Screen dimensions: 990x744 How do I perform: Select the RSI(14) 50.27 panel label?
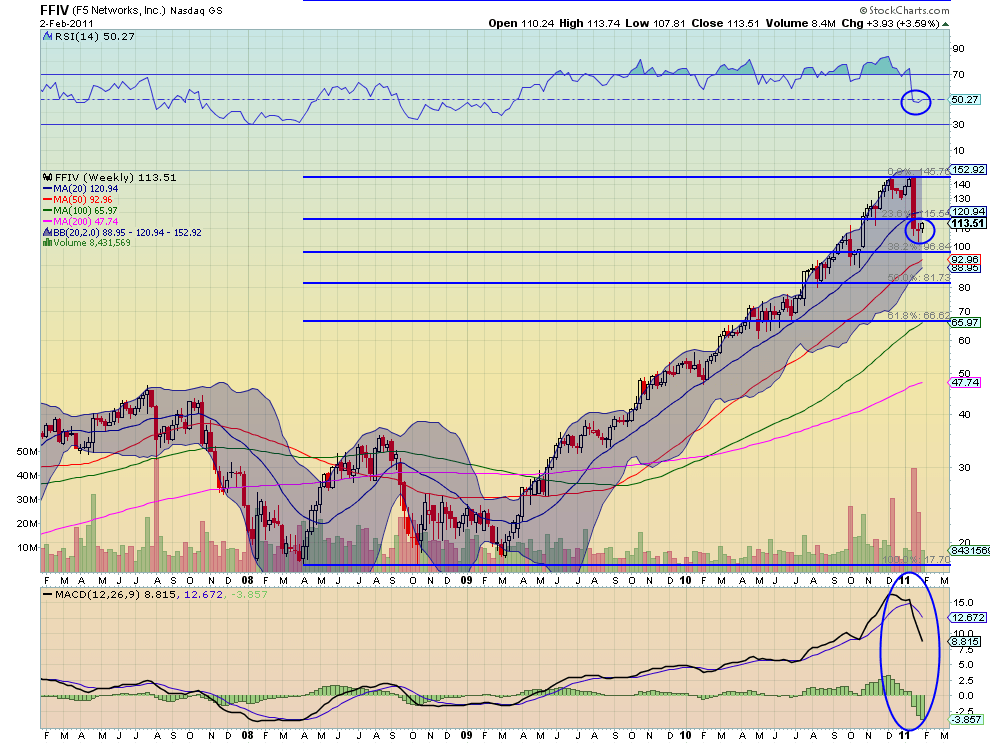[94, 37]
